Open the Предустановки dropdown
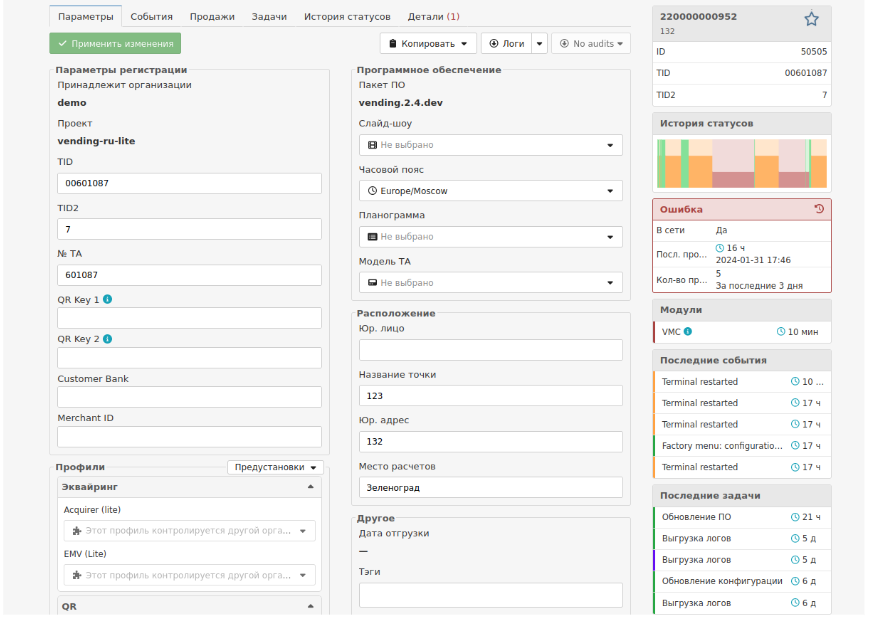The height and width of the screenshot is (617, 870). pos(275,467)
